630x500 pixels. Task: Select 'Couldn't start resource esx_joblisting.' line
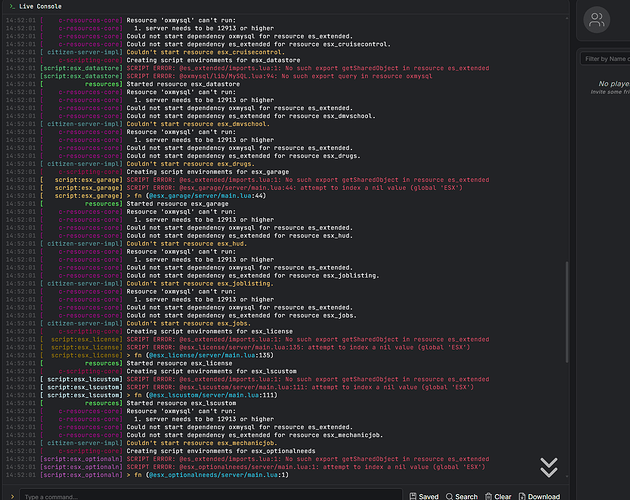coord(200,284)
